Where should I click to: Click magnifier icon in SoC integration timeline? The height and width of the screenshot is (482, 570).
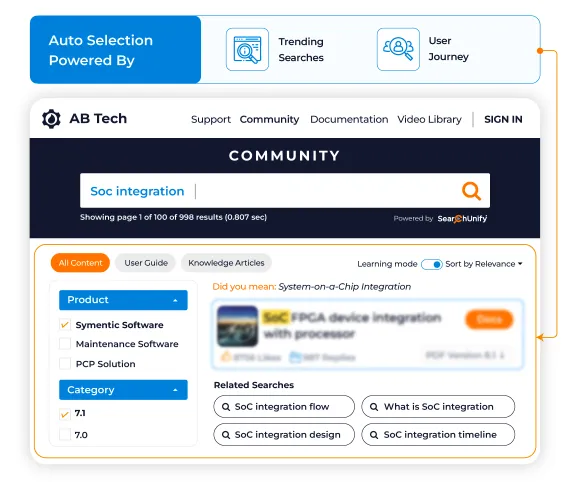point(374,435)
